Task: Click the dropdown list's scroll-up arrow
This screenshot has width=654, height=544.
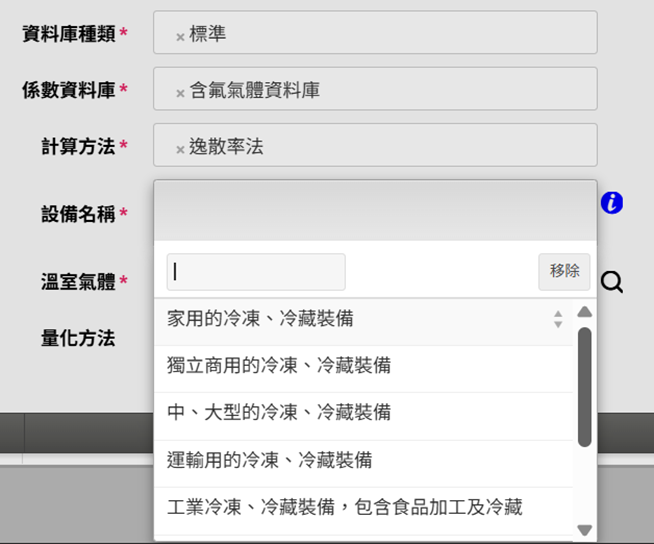Action: point(585,312)
